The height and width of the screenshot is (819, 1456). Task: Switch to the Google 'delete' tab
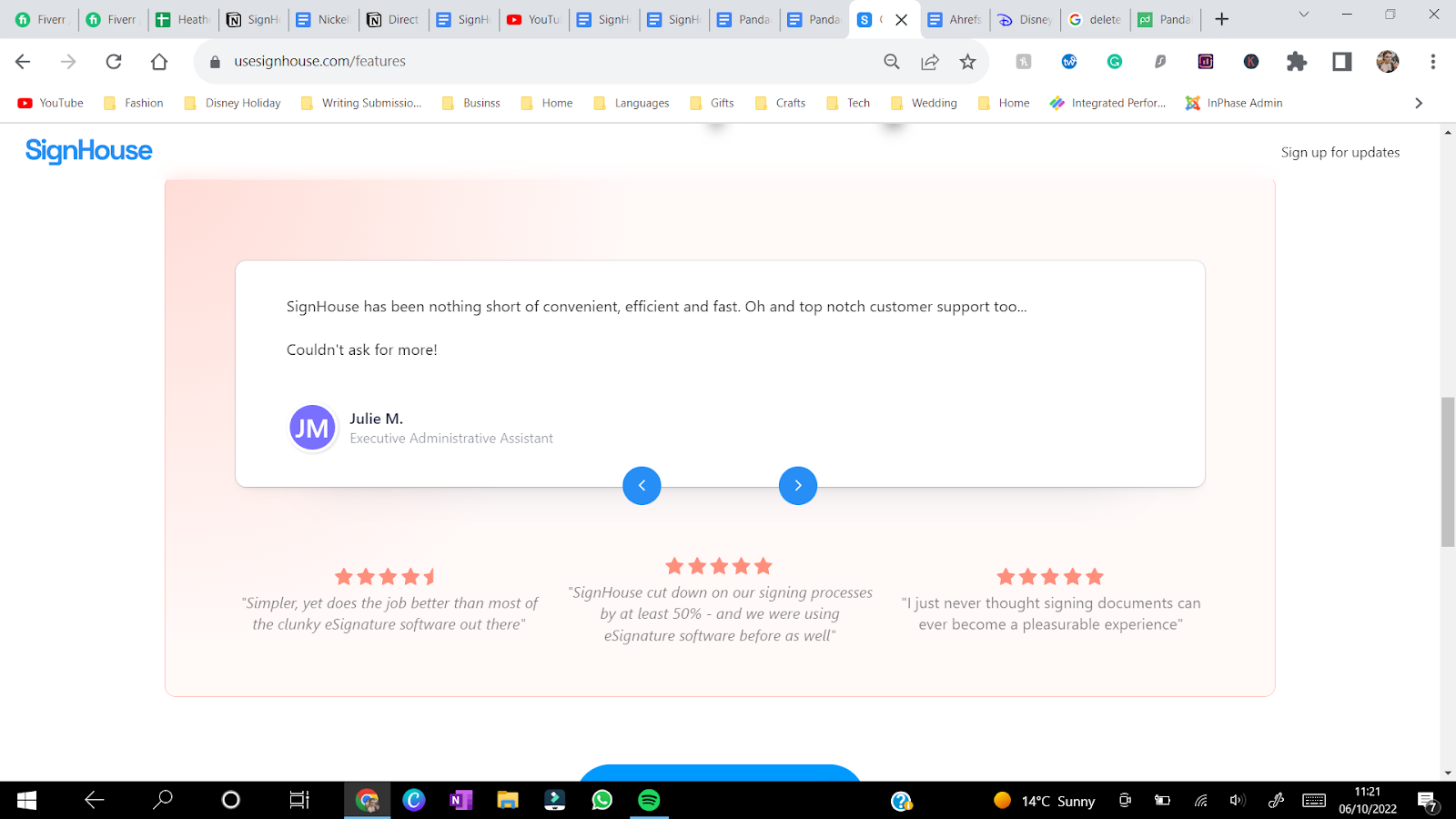click(x=1095, y=19)
